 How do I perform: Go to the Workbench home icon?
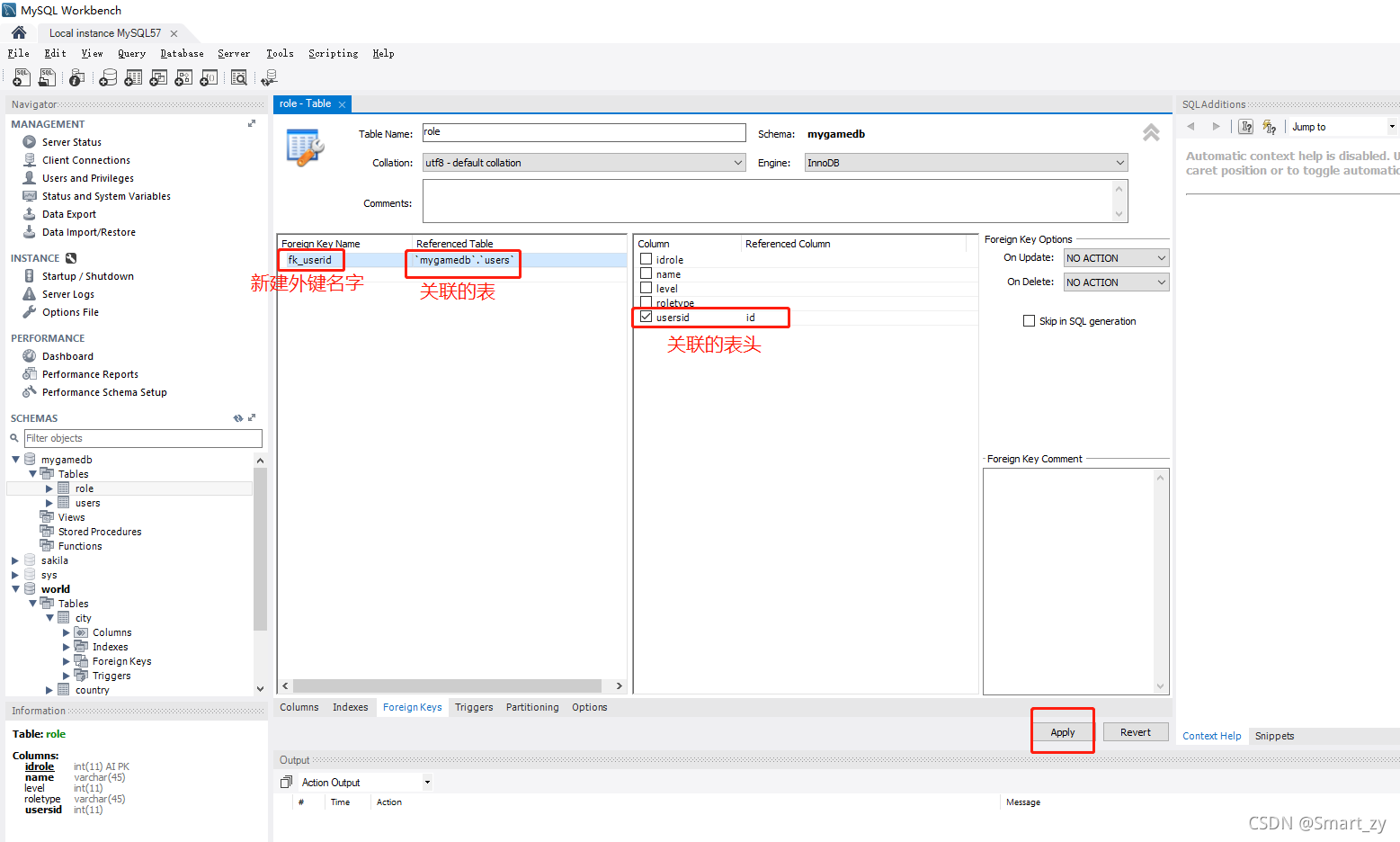19,32
